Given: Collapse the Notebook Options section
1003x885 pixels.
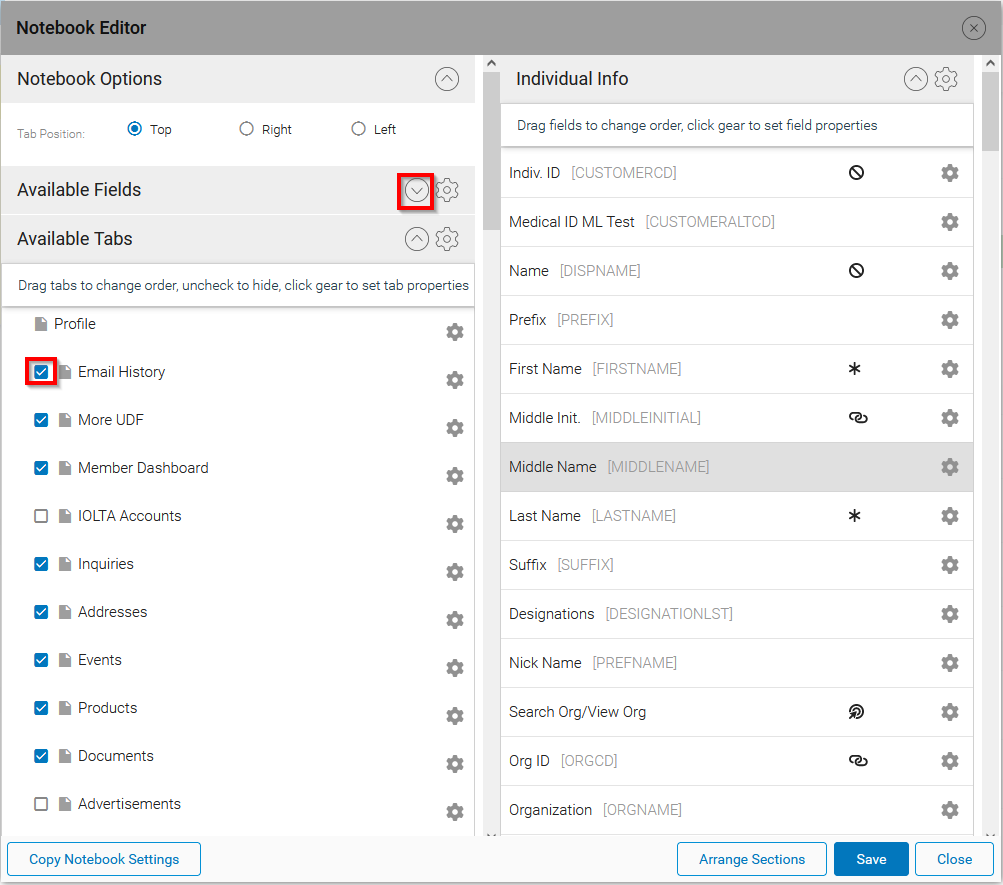Looking at the screenshot, I should (x=447, y=79).
